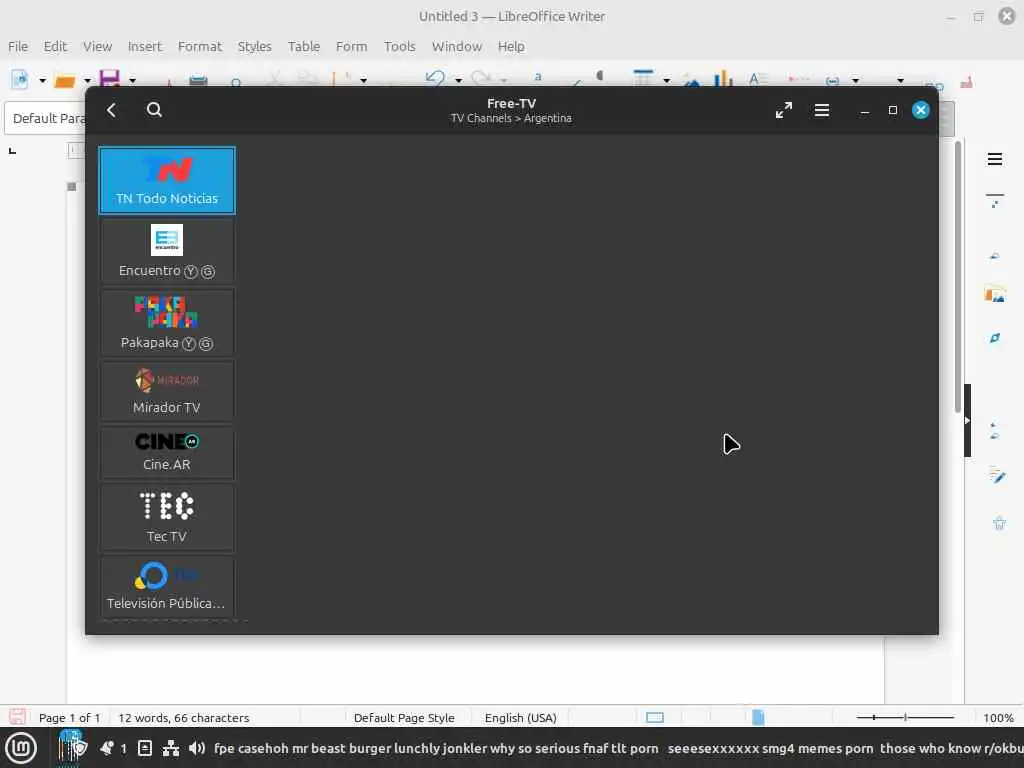Image resolution: width=1024 pixels, height=768 pixels.
Task: Click the Undo icon in Writer toolbar
Action: [435, 78]
